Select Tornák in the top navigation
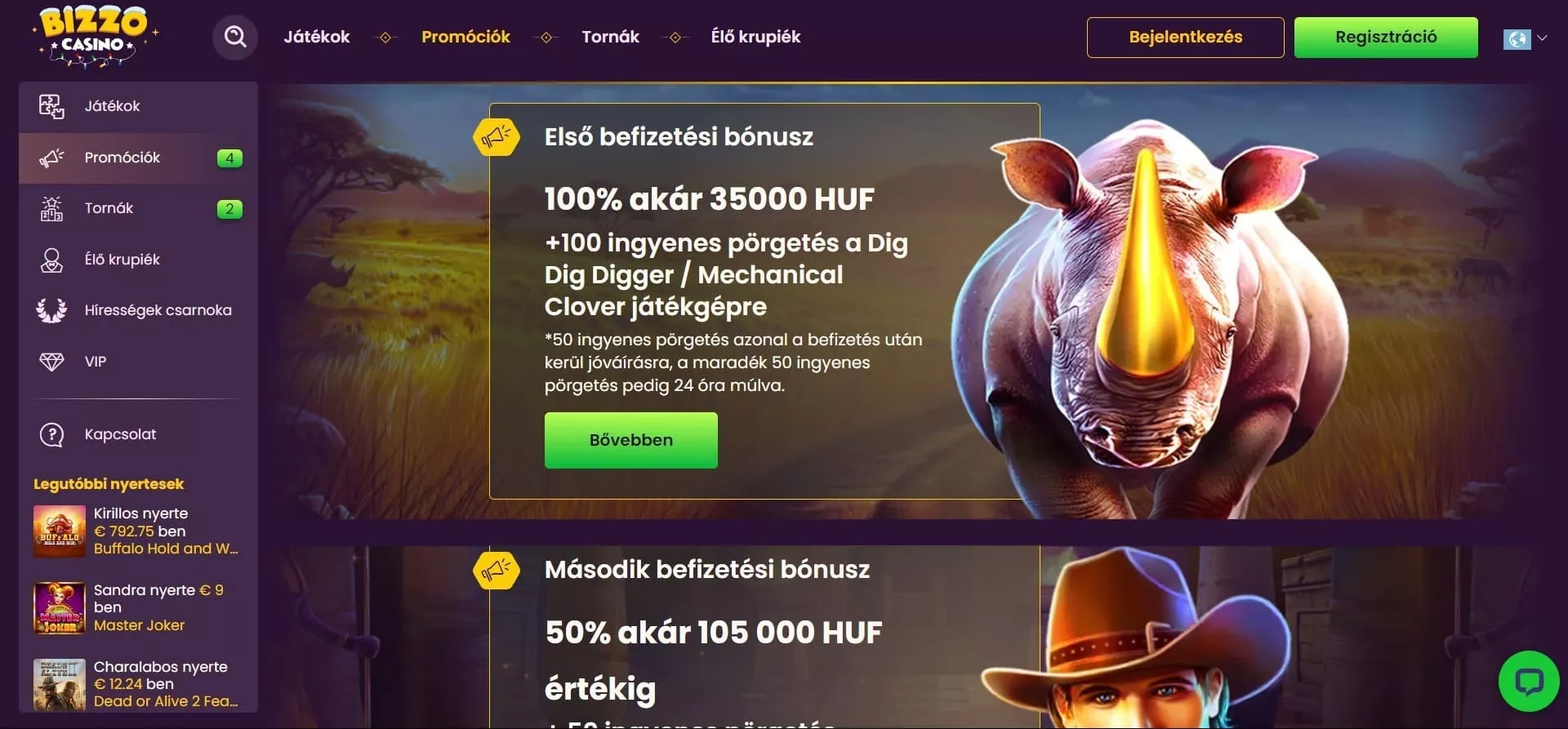Screen dimensions: 1568x729 (x=610, y=37)
